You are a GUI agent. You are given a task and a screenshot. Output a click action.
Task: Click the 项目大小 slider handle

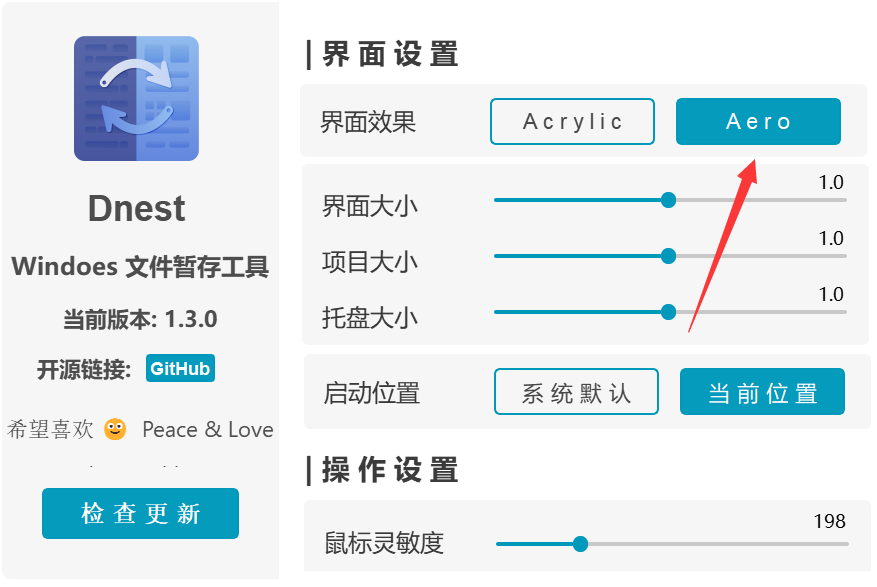pyautogui.click(x=667, y=256)
